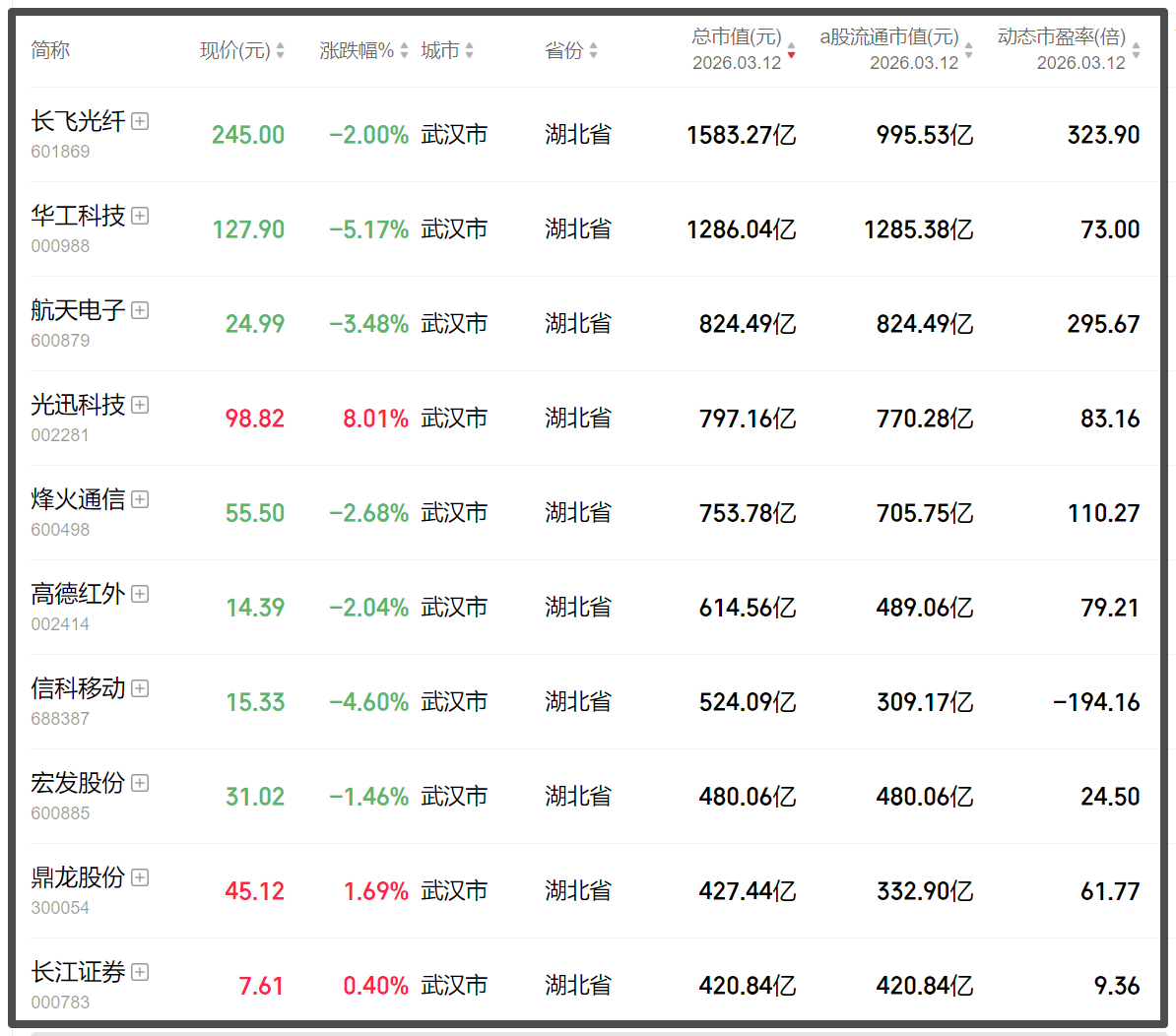
Task: Sort by 动态市盈率(倍) column arrows
Action: [1136, 50]
